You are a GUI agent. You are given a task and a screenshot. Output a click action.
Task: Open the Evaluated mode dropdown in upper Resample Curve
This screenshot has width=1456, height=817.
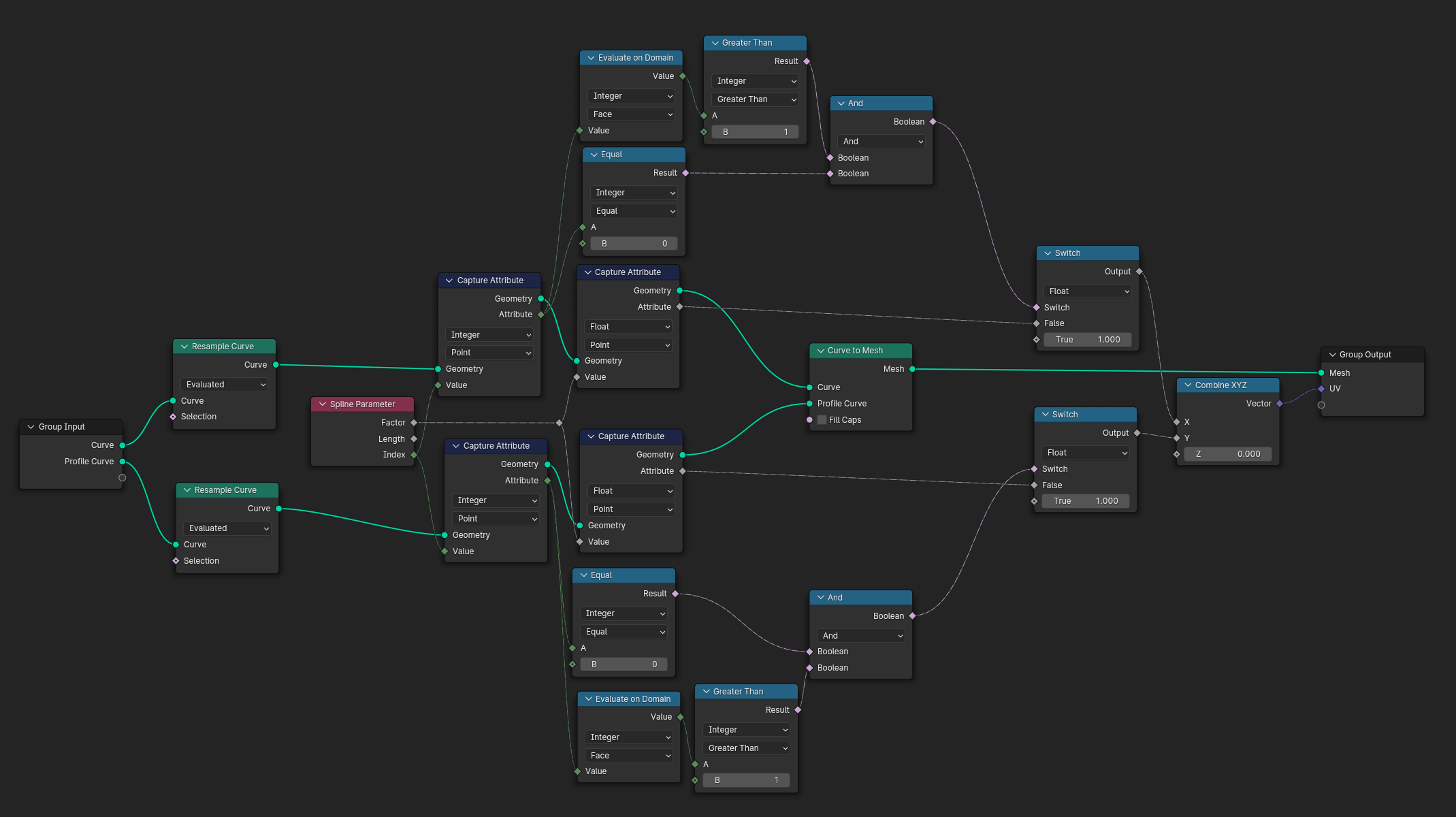point(225,385)
